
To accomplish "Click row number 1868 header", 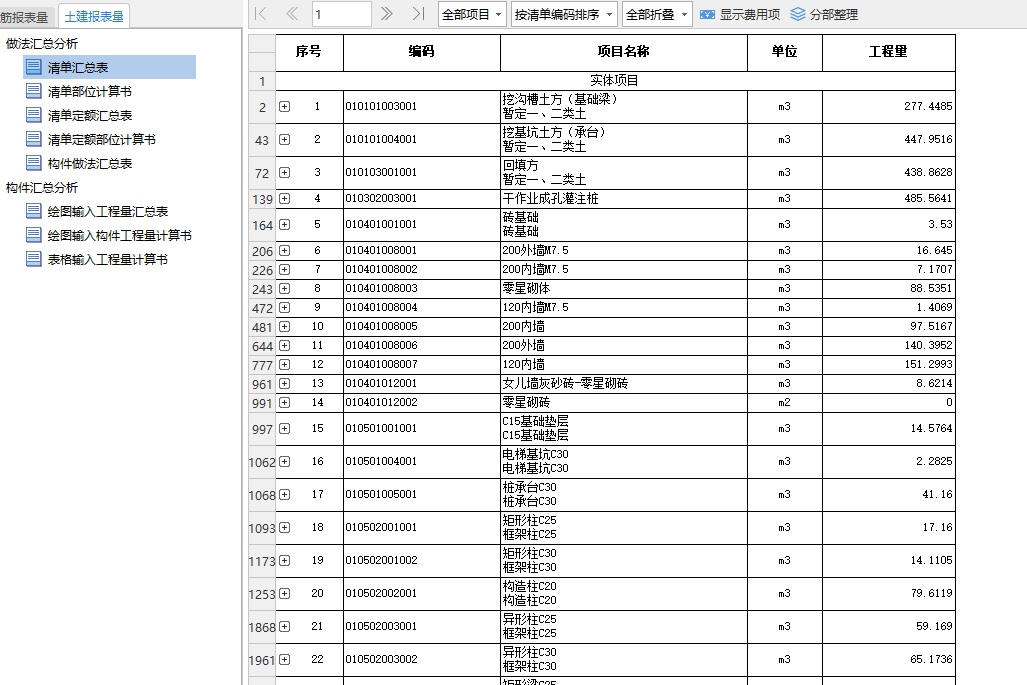I will click(x=262, y=627).
